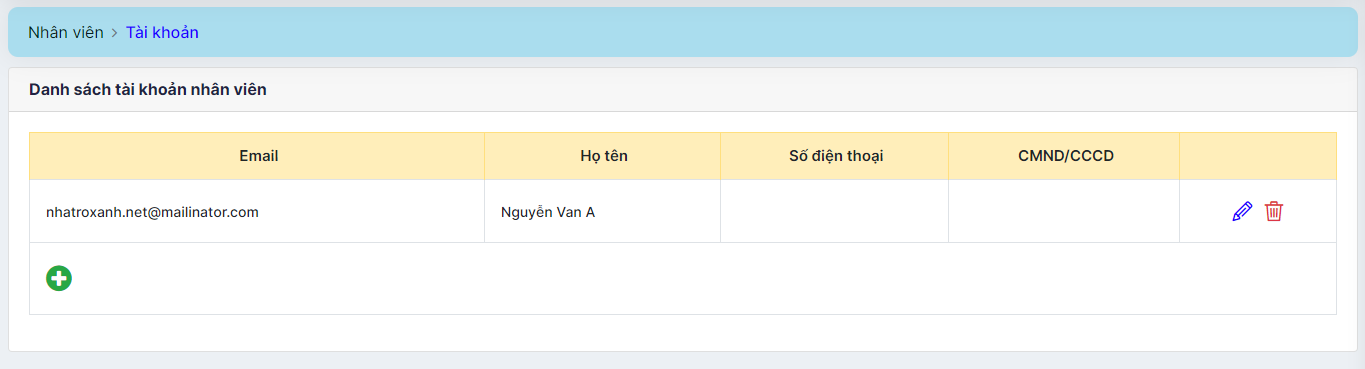Image resolution: width=1365 pixels, height=369 pixels.
Task: Click the Họ tên column header
Action: (603, 156)
